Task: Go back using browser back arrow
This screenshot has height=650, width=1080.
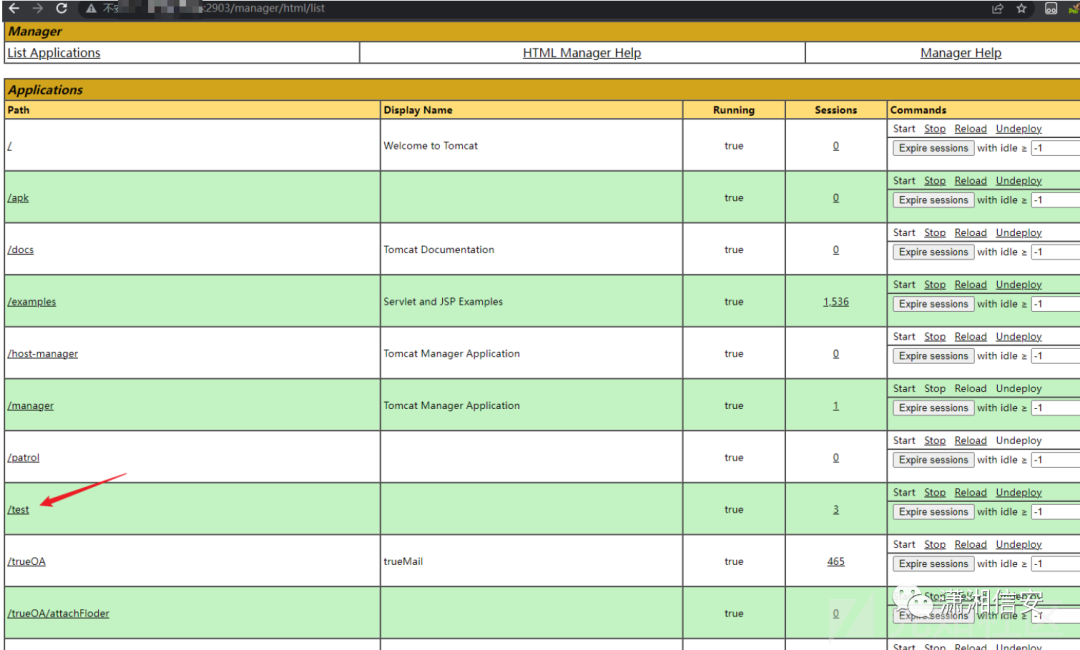Action: coord(14,8)
